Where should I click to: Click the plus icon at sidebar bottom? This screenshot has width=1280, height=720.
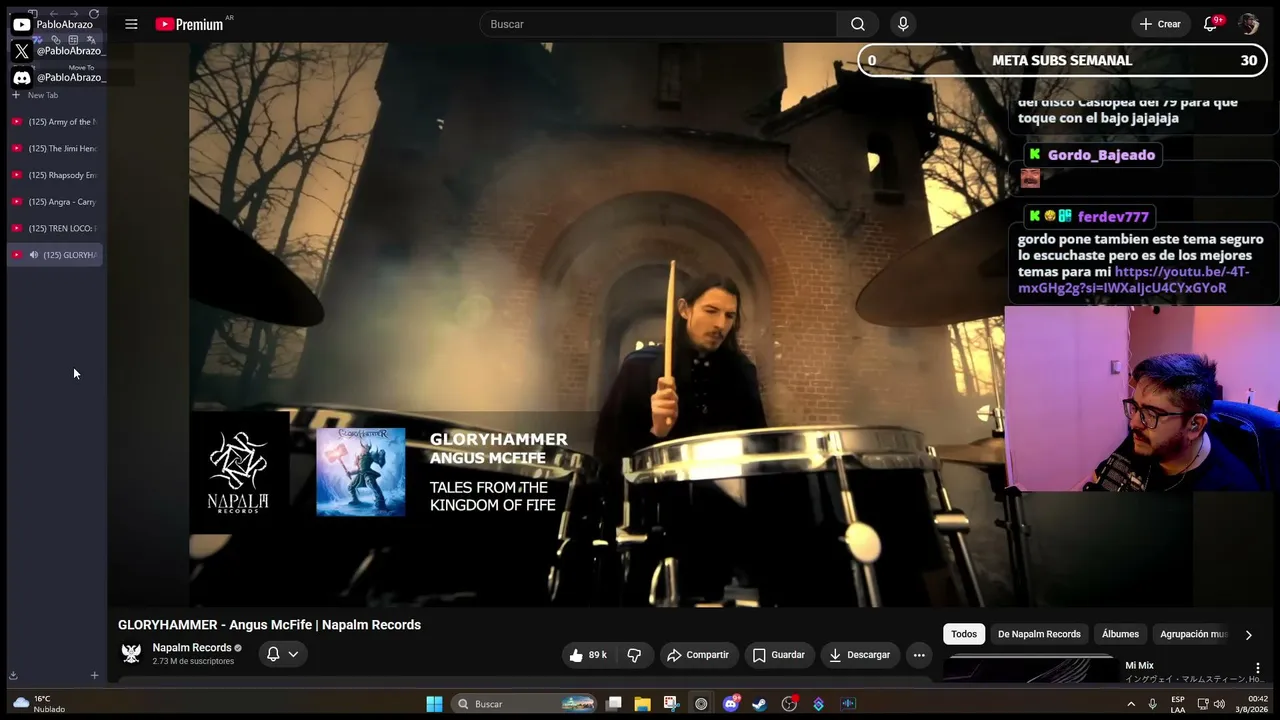tap(94, 675)
